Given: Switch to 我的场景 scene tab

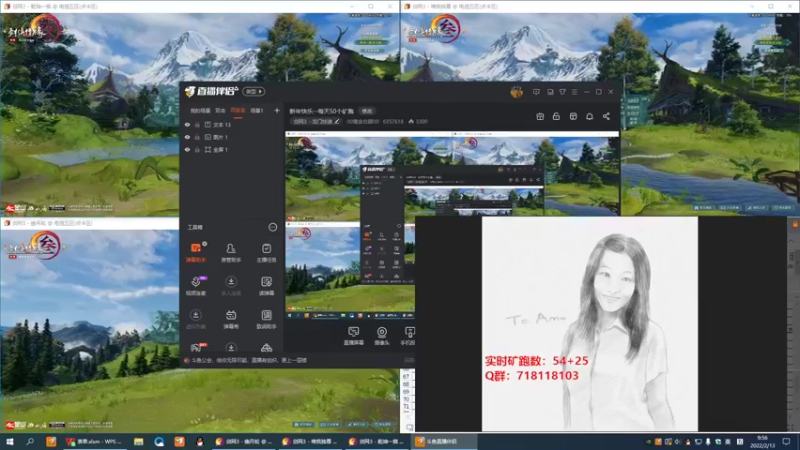Looking at the screenshot, I should point(200,110).
